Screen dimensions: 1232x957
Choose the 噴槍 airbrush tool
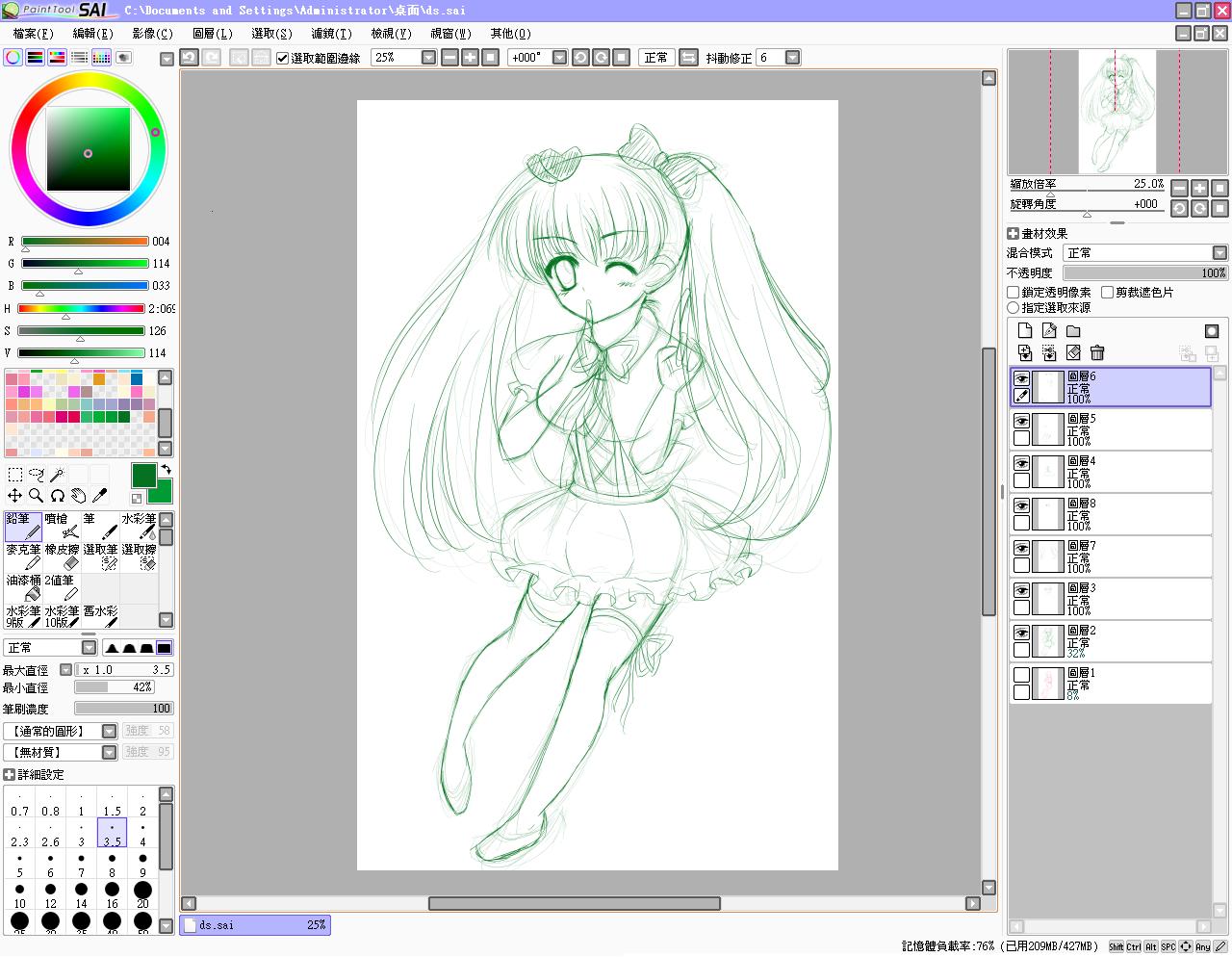click(62, 527)
